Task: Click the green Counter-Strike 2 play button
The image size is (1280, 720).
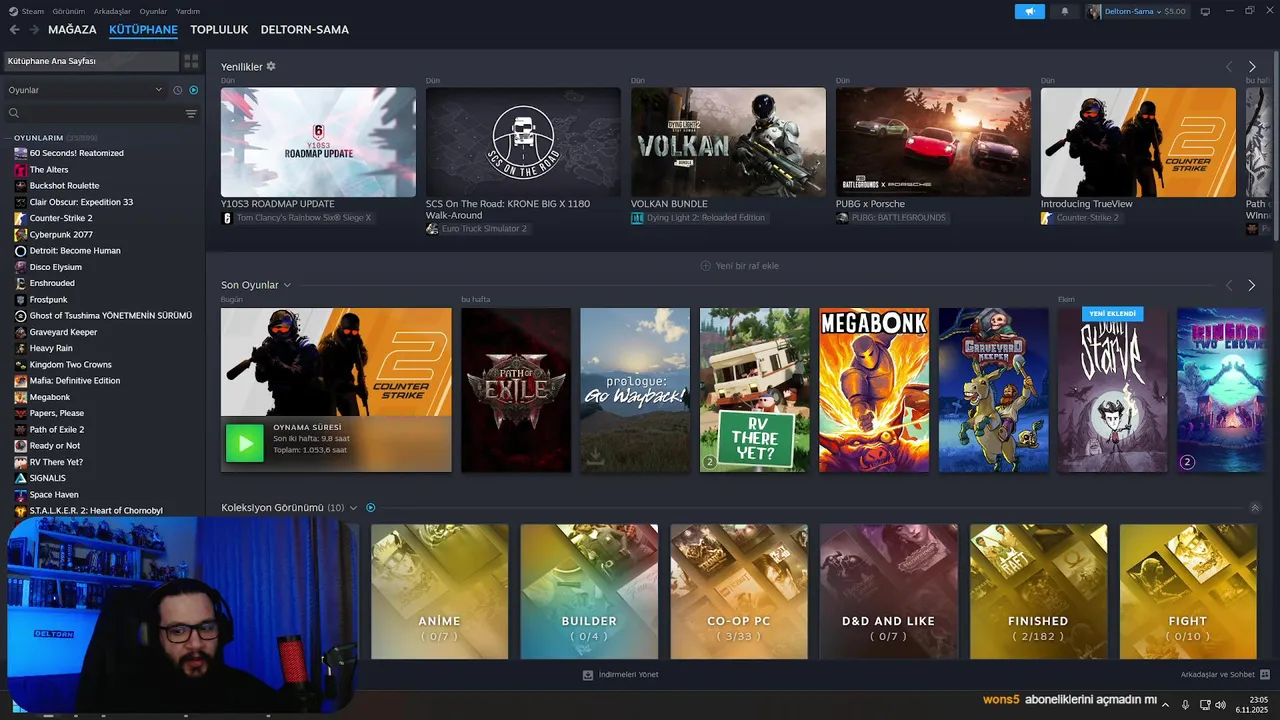Action: pos(244,443)
